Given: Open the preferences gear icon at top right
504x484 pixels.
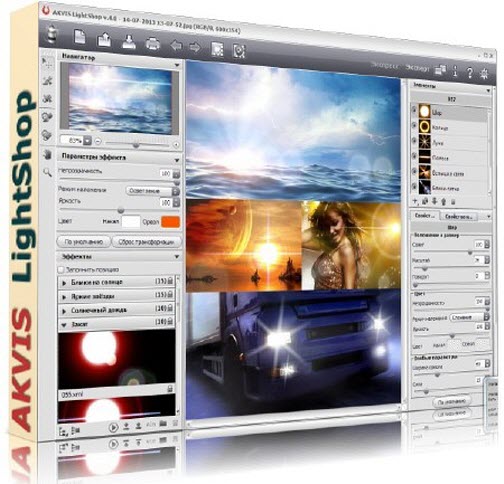Looking at the screenshot, I should [x=484, y=73].
